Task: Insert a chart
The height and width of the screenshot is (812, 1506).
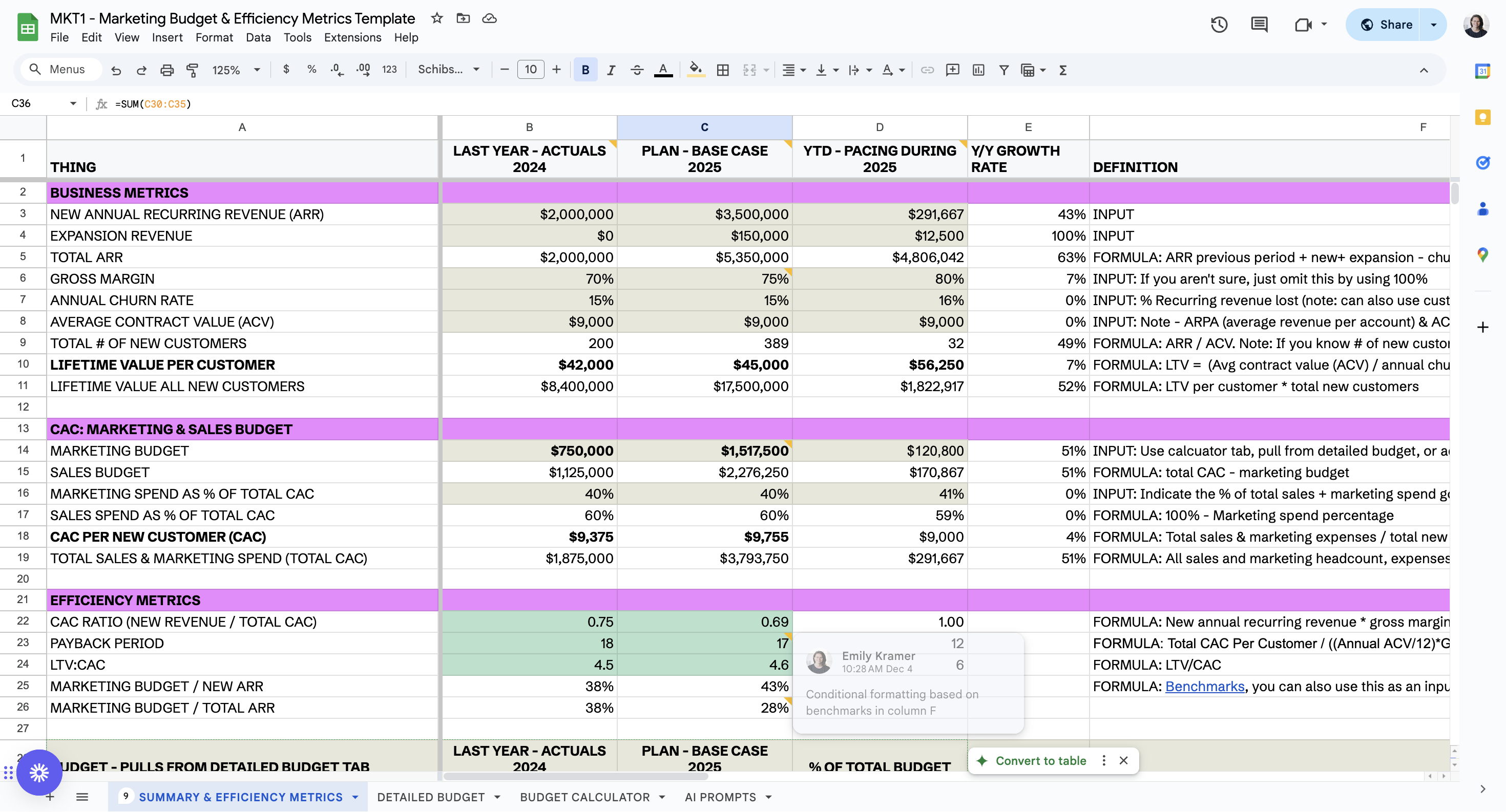Action: 979,70
